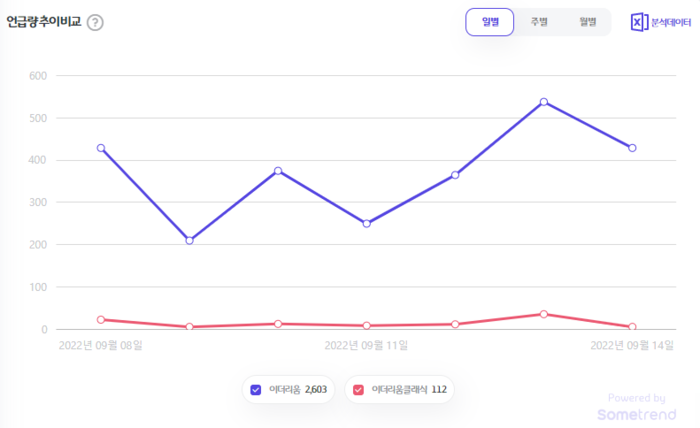Click the red data point on 09월 11일
The image size is (700, 428).
[x=366, y=326]
